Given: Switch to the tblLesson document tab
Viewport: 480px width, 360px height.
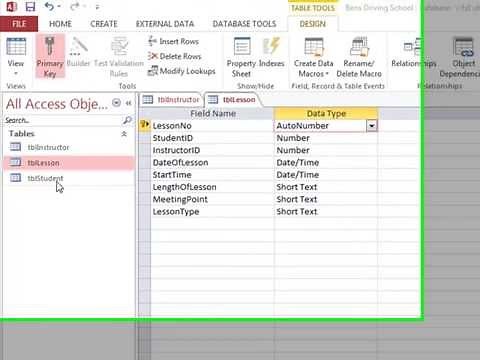Looking at the screenshot, I should tap(232, 99).
